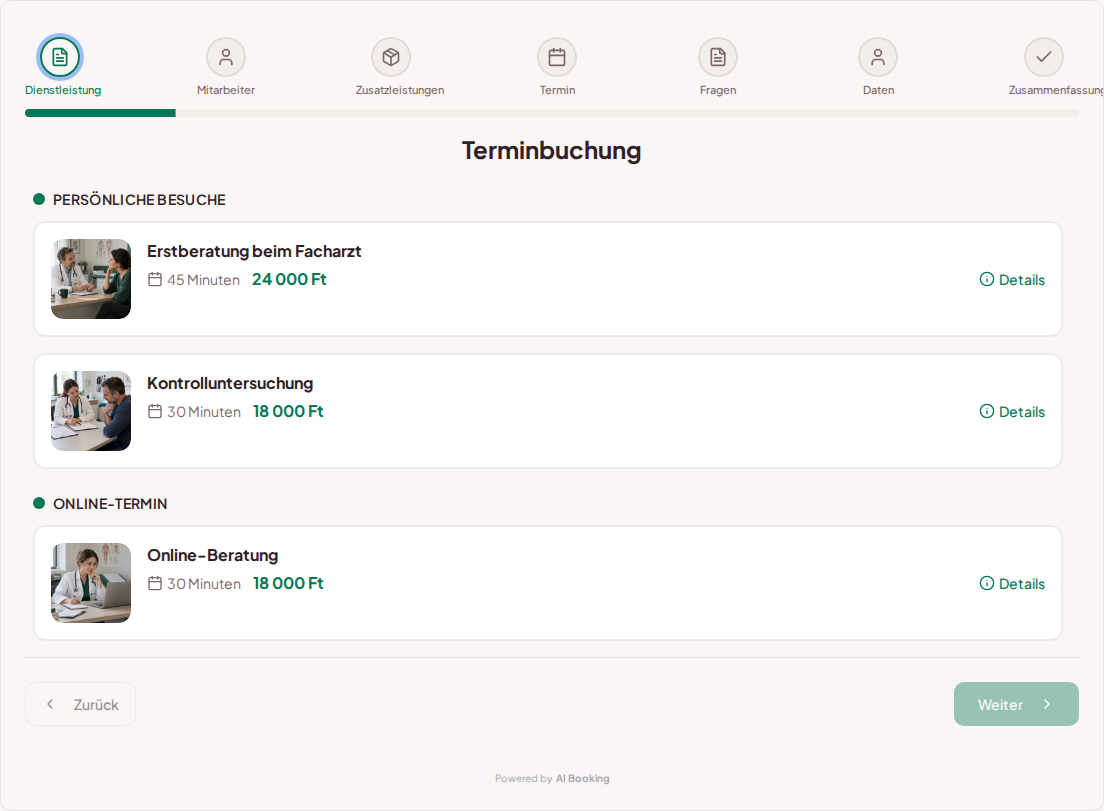1104x811 pixels.
Task: Click the green booking progress bar
Action: 100,113
